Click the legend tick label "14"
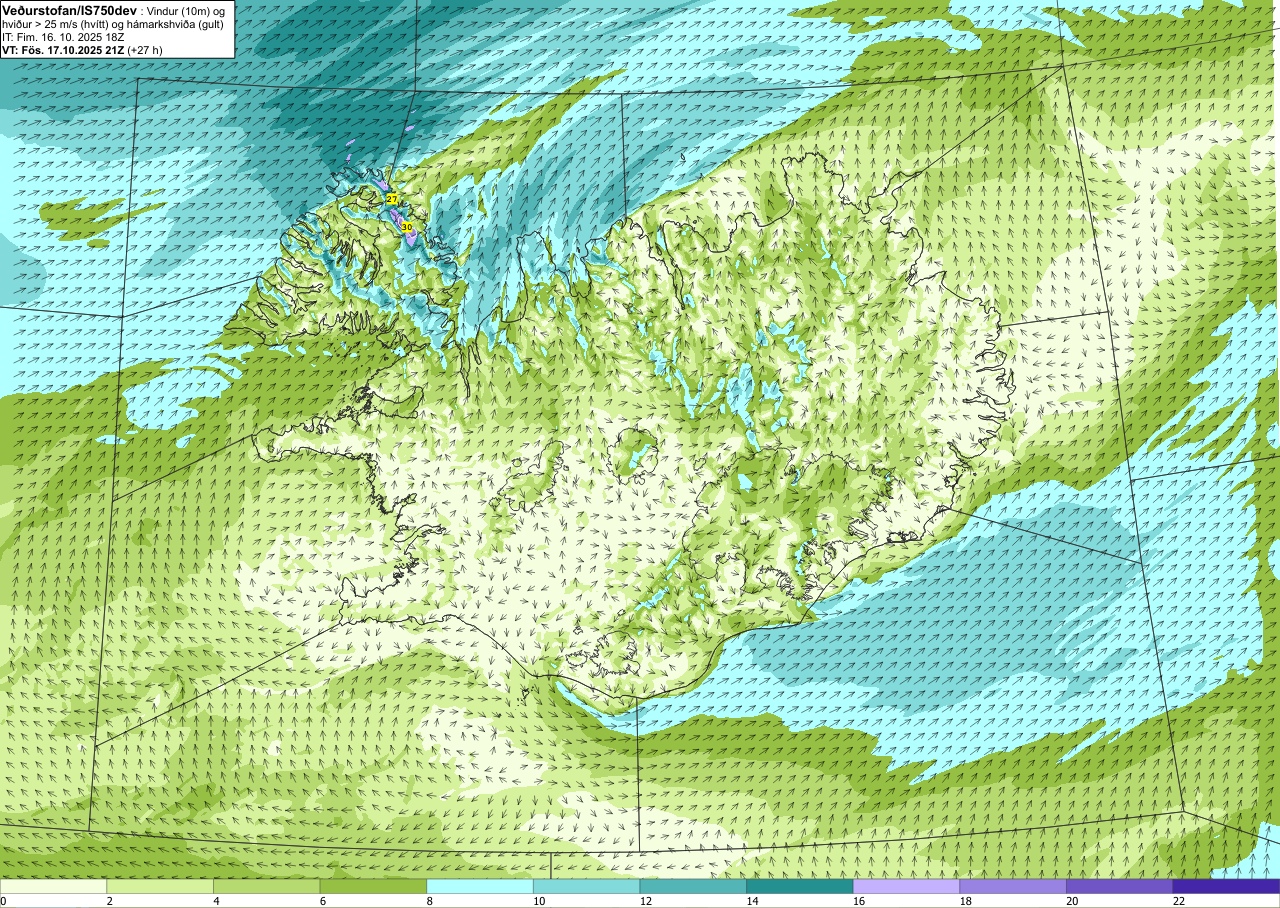 point(752,901)
